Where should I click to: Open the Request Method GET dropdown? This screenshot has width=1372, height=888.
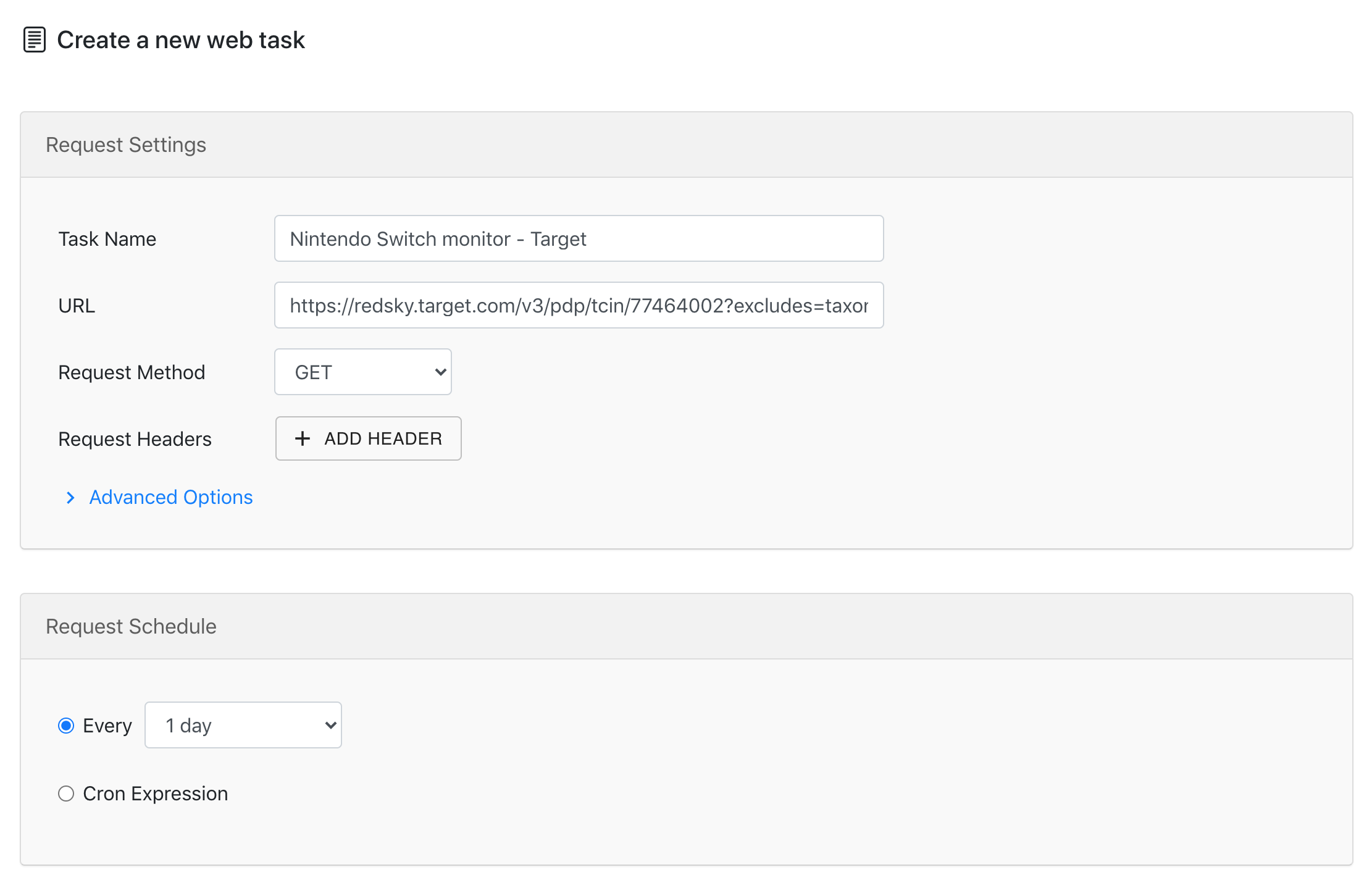(x=363, y=372)
